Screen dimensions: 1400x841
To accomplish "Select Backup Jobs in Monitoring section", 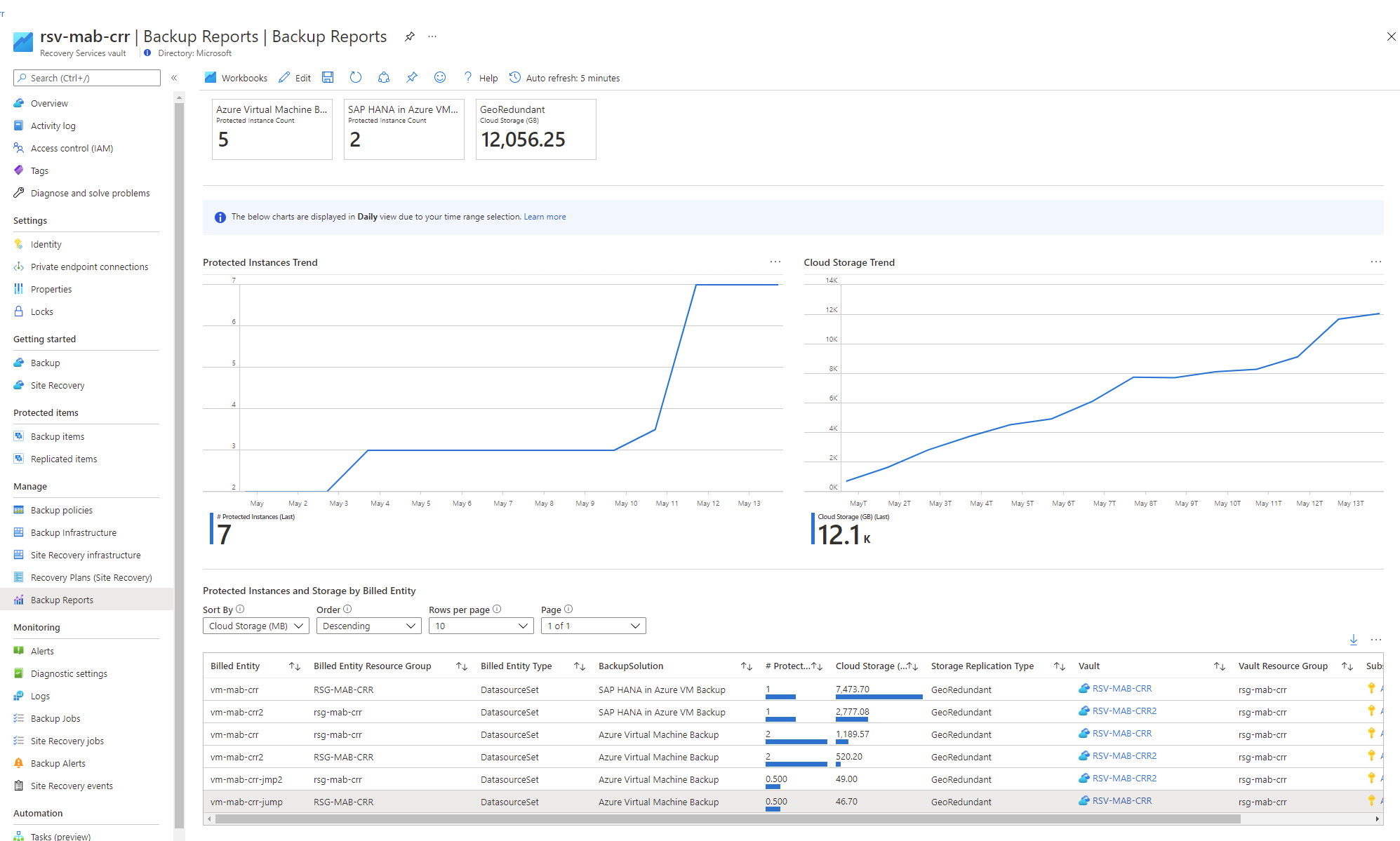I will (x=55, y=718).
